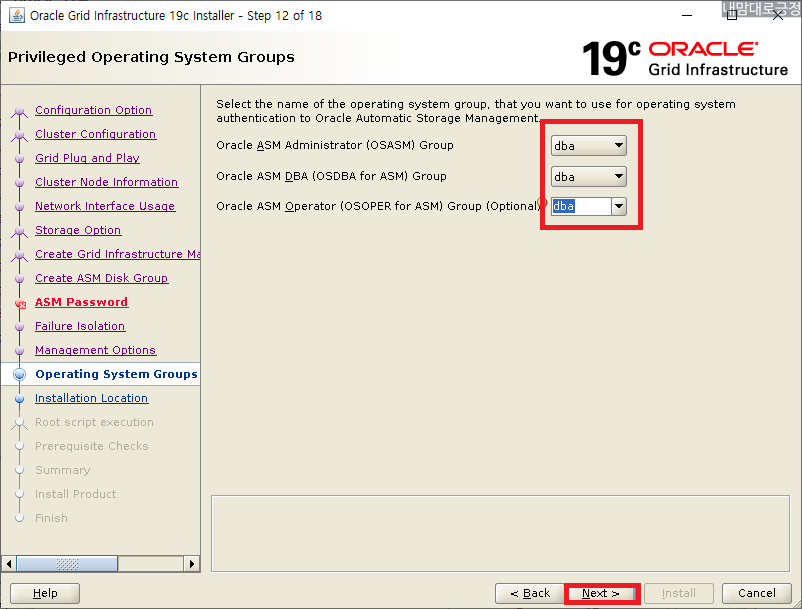Go to Failure Isolation step
This screenshot has width=802, height=609.
[x=80, y=326]
